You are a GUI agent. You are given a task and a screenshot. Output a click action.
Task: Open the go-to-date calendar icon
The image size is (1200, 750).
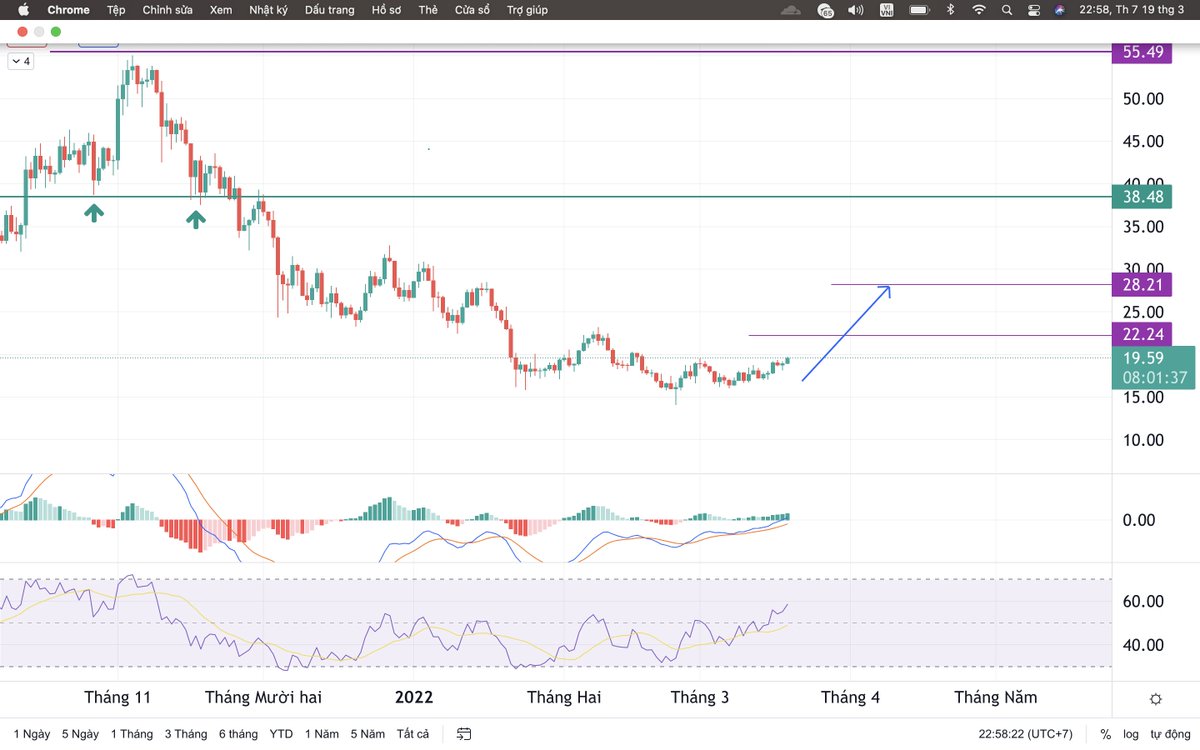click(464, 734)
